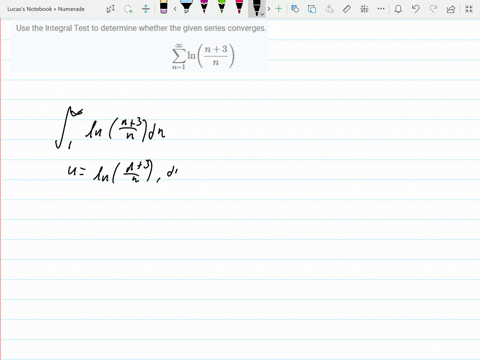This screenshot has height=360, width=480.
Task: Undo the last ink stroke
Action: (416, 9)
